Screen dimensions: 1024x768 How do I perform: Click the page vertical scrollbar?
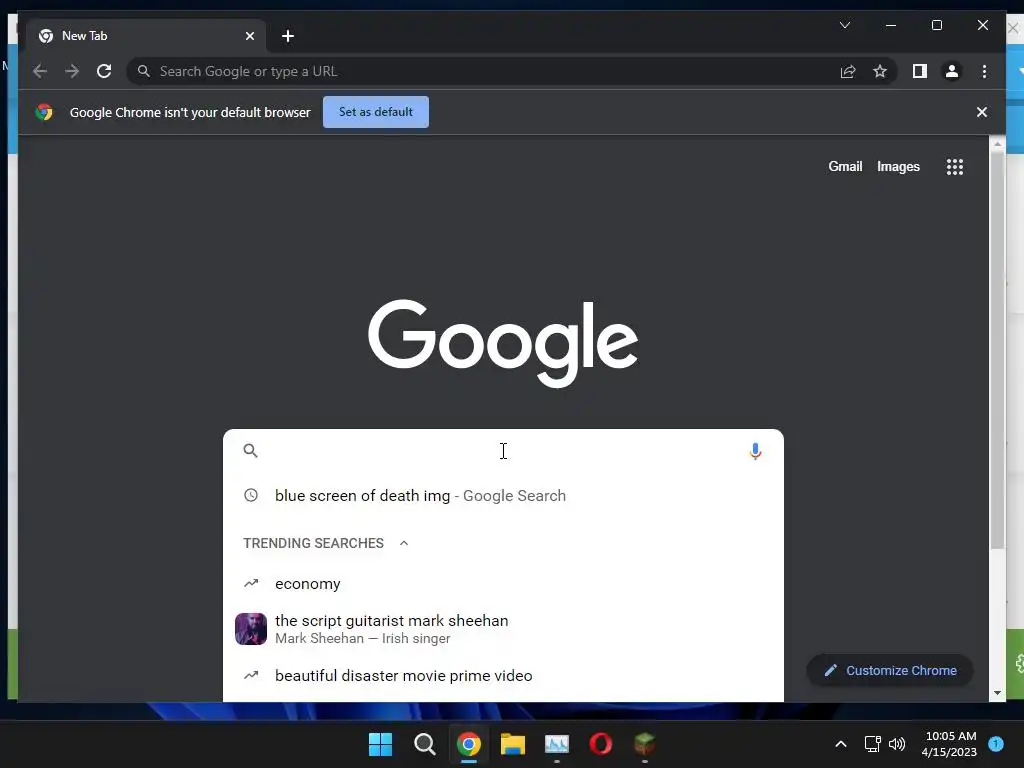point(997,353)
